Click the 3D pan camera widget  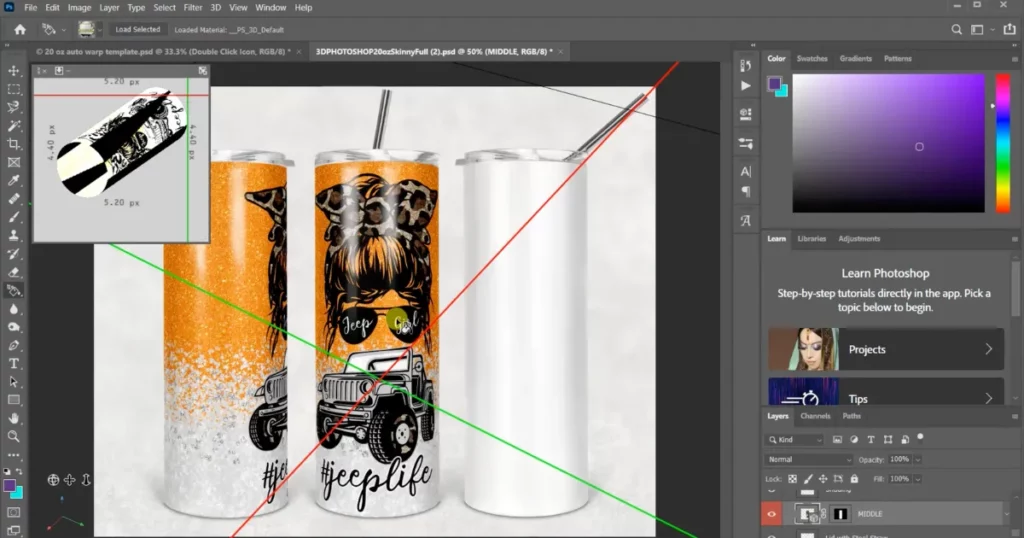tap(70, 480)
